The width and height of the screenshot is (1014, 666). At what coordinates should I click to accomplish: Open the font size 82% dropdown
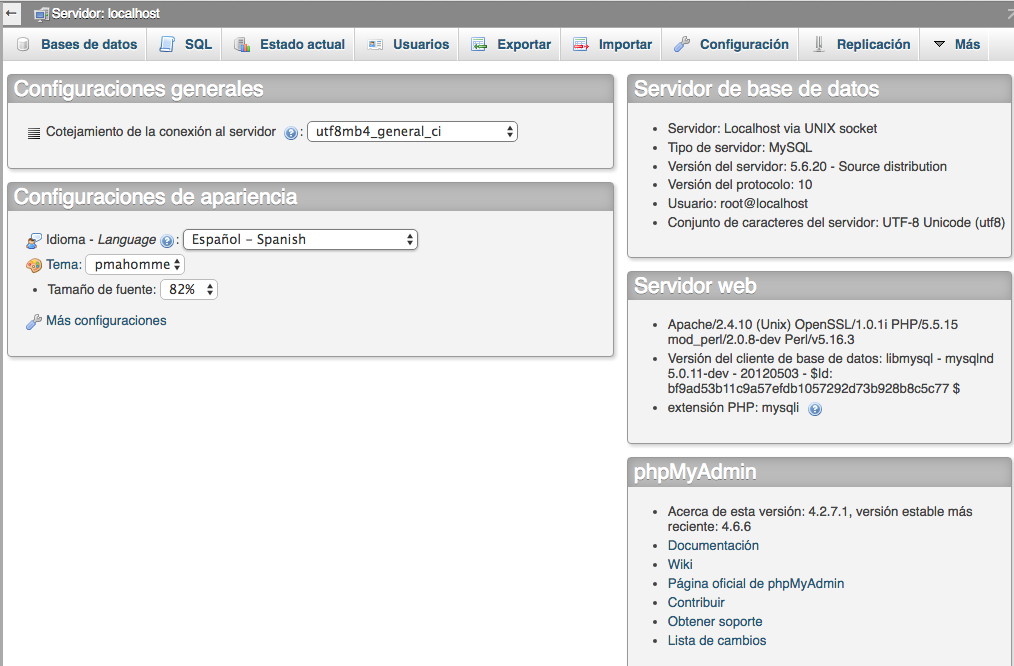pos(189,290)
